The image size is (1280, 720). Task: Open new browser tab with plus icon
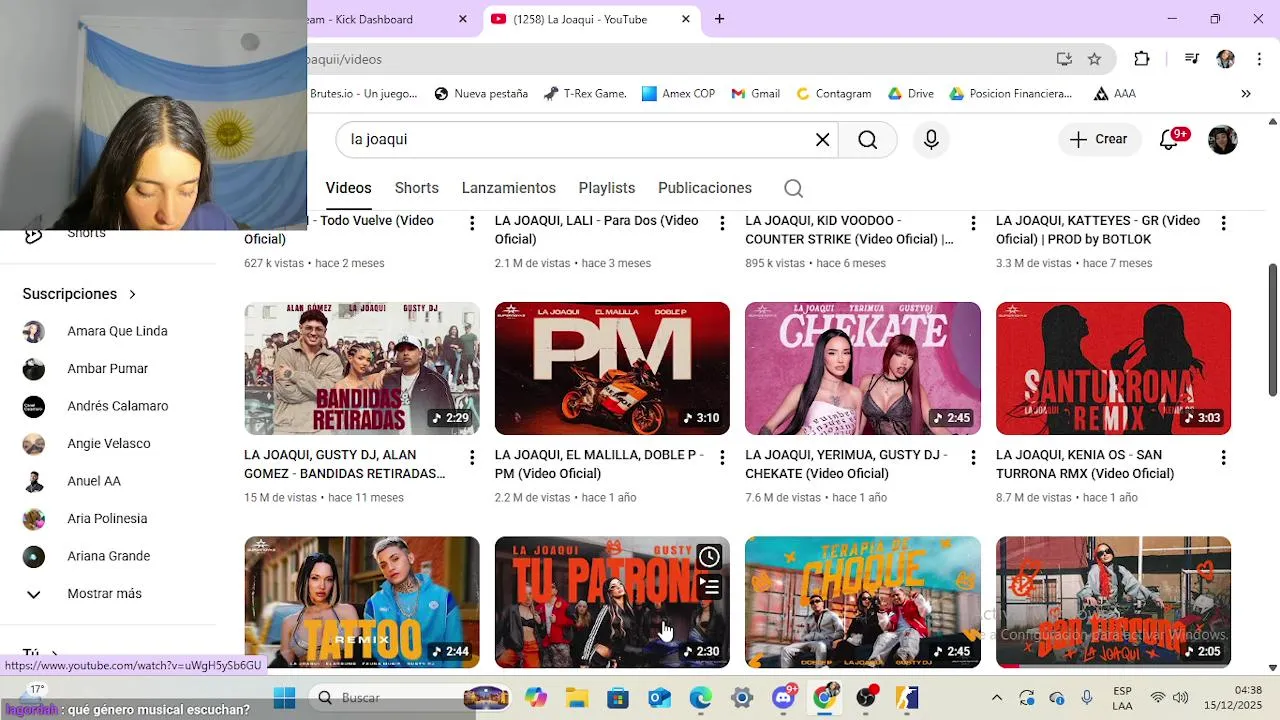click(x=719, y=19)
